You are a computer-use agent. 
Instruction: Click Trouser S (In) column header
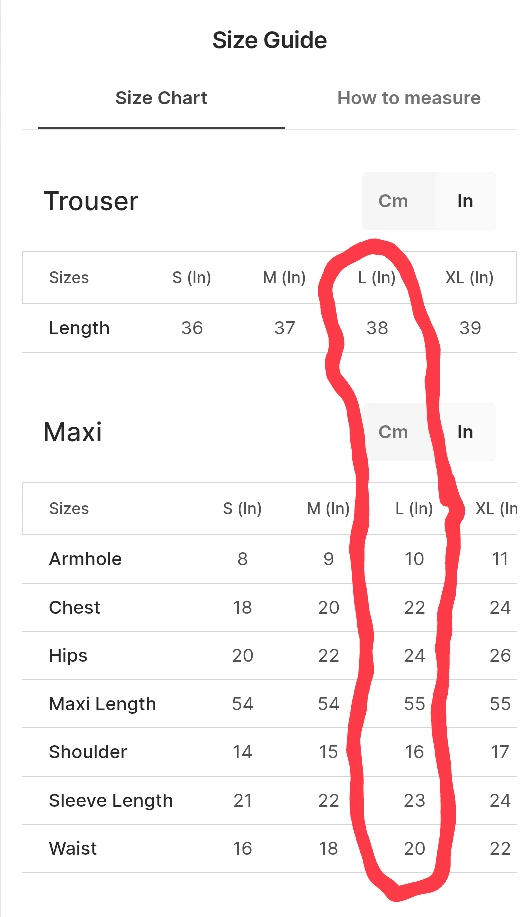(192, 277)
